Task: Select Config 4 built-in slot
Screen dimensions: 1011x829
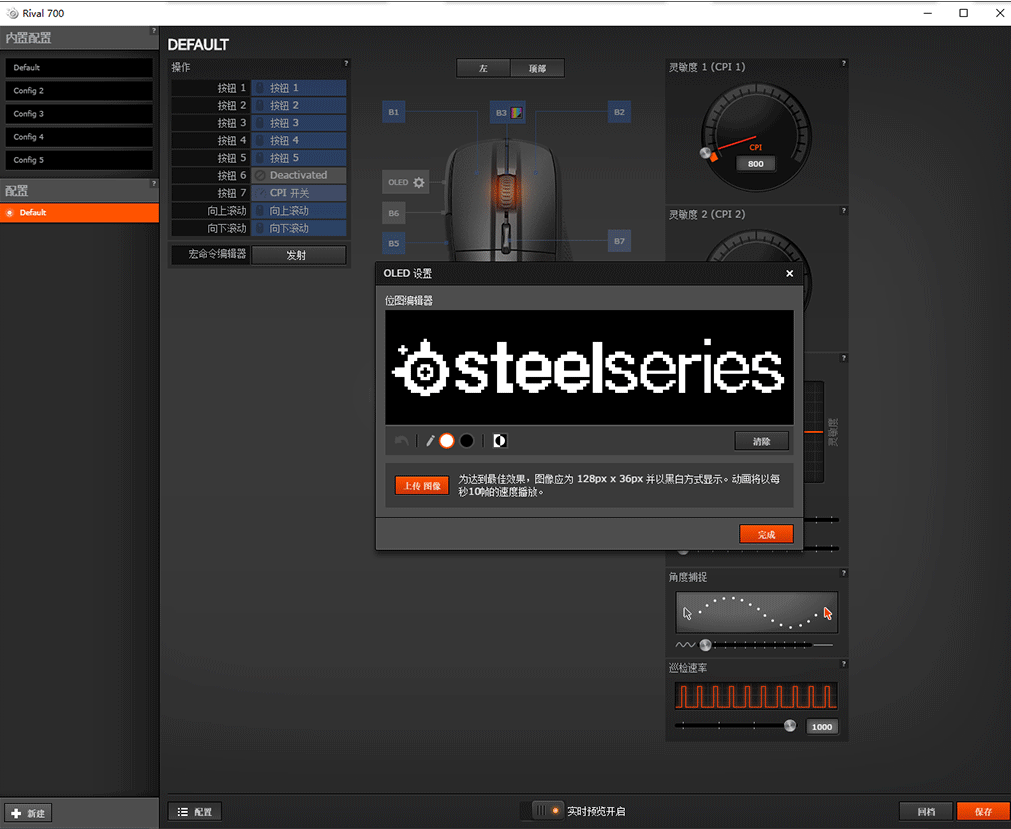Action: tap(79, 137)
